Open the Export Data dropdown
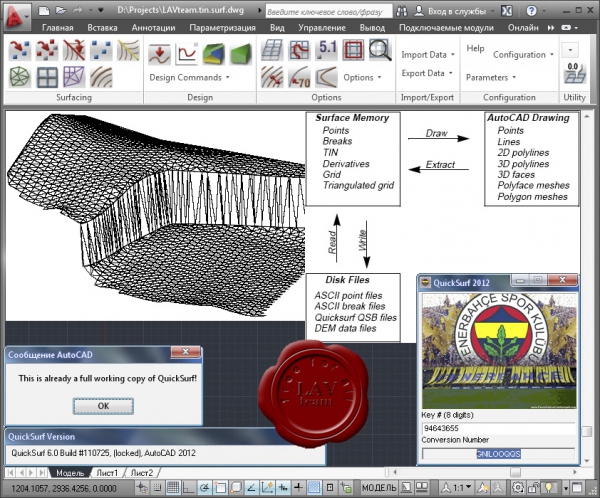The image size is (600, 498). pos(427,73)
